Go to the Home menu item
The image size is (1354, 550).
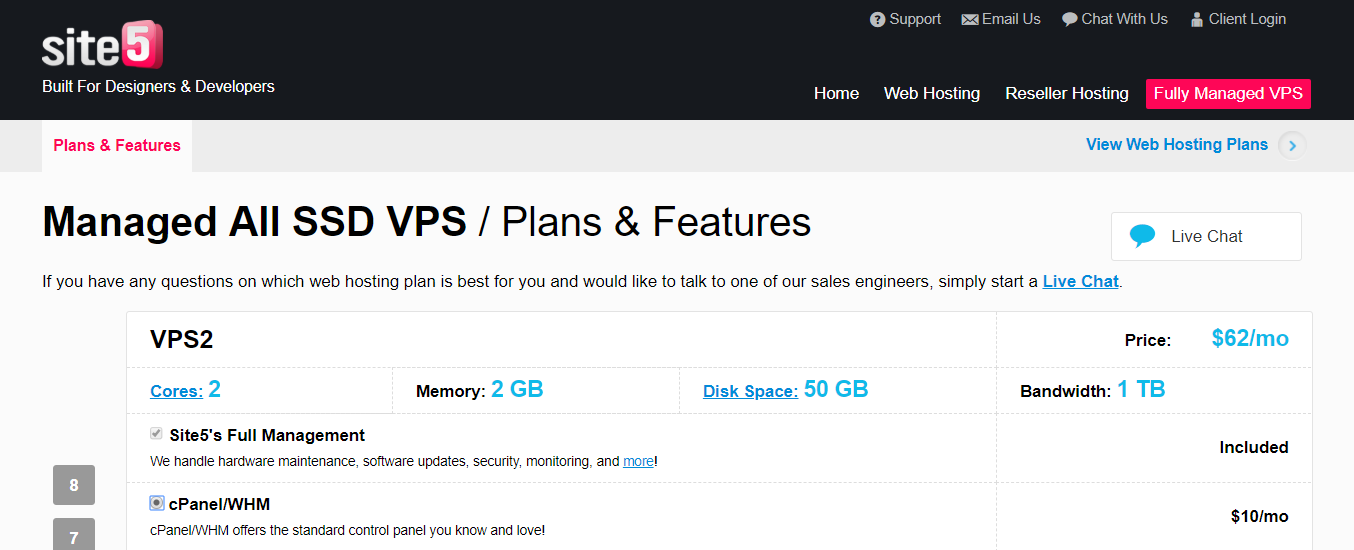836,93
